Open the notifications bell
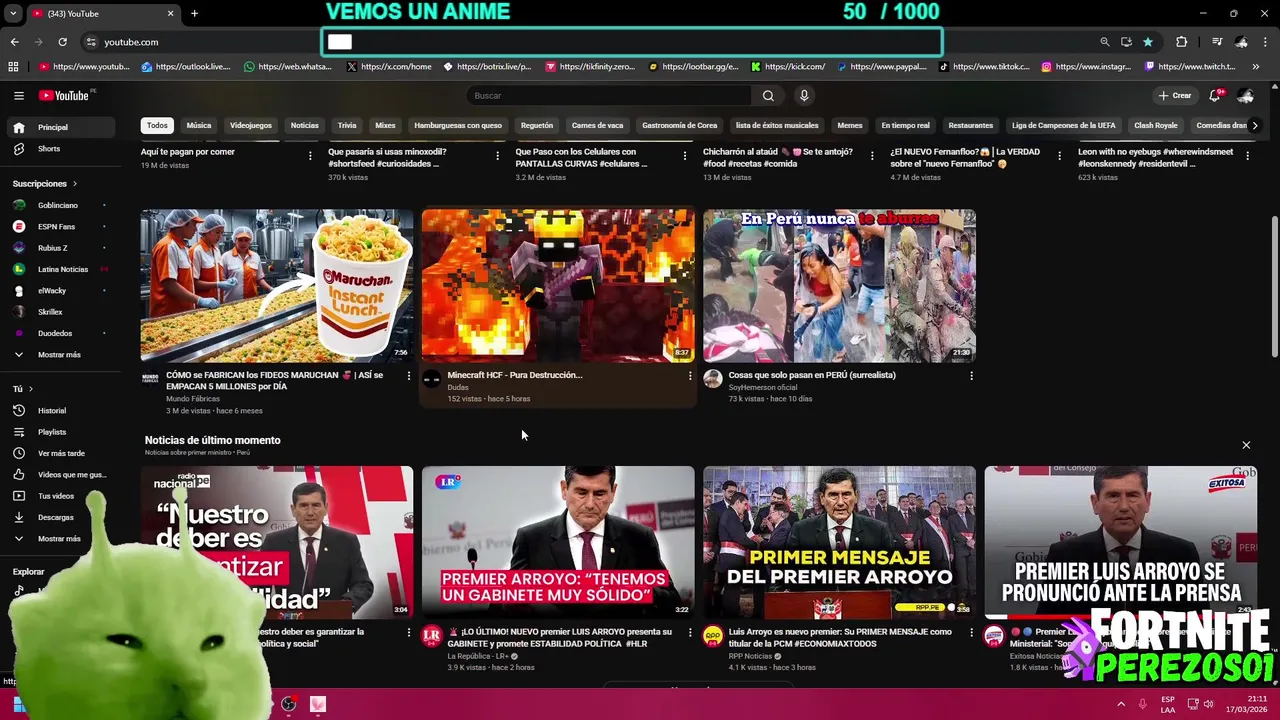 [1215, 95]
